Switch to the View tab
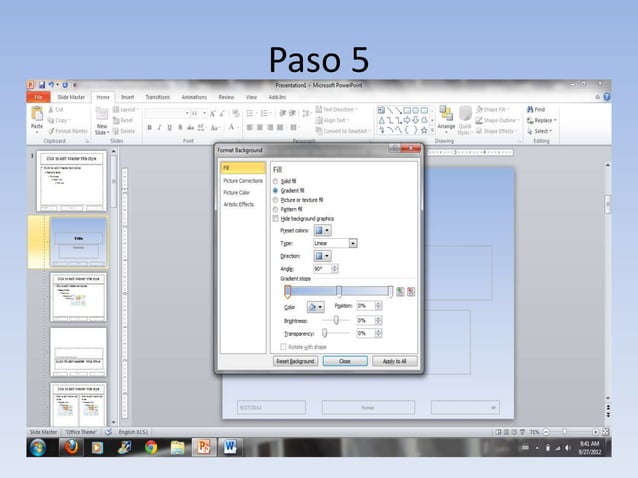The height and width of the screenshot is (478, 638). click(x=251, y=97)
